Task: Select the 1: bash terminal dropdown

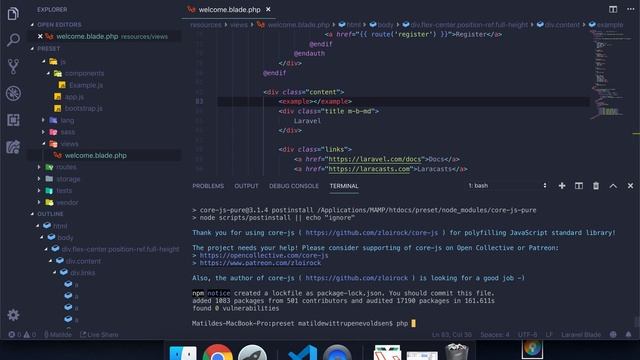Action: tap(507, 186)
